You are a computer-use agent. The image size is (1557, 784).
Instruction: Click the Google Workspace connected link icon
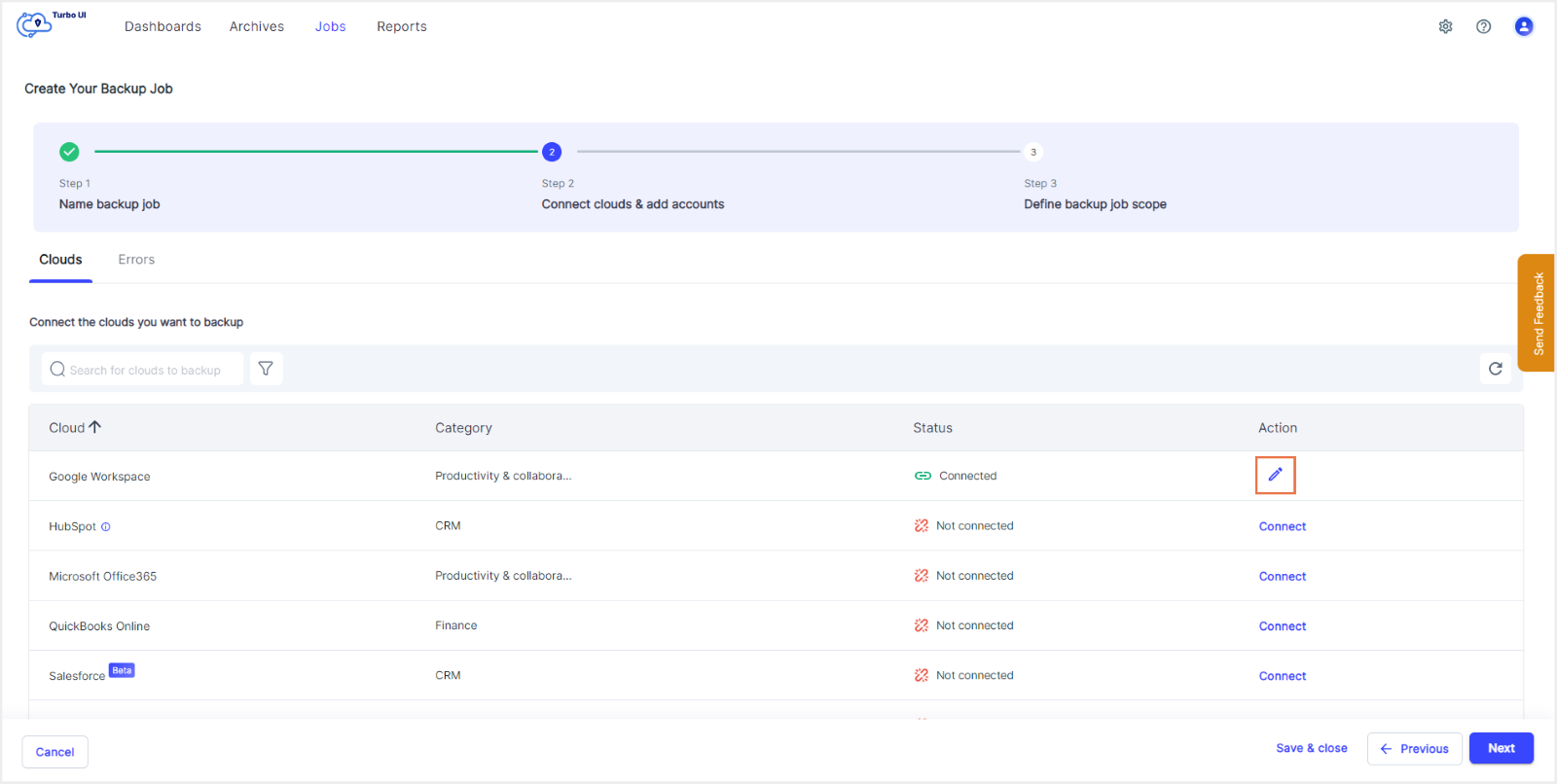923,476
